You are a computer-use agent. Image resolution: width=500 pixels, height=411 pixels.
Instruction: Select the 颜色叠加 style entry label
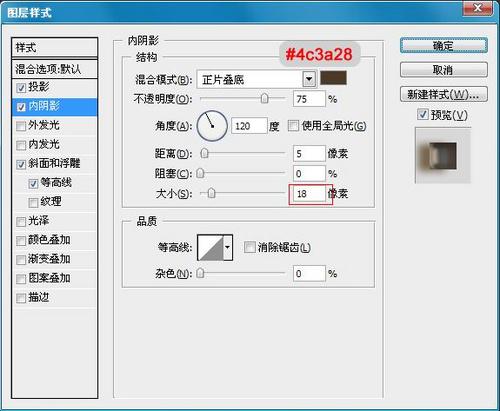[x=49, y=240]
